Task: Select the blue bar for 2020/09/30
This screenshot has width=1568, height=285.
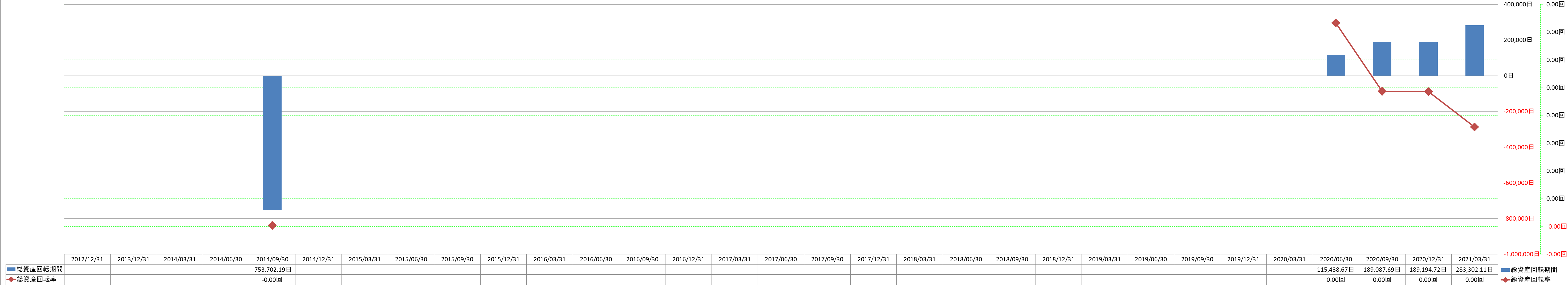Action: [x=1382, y=59]
